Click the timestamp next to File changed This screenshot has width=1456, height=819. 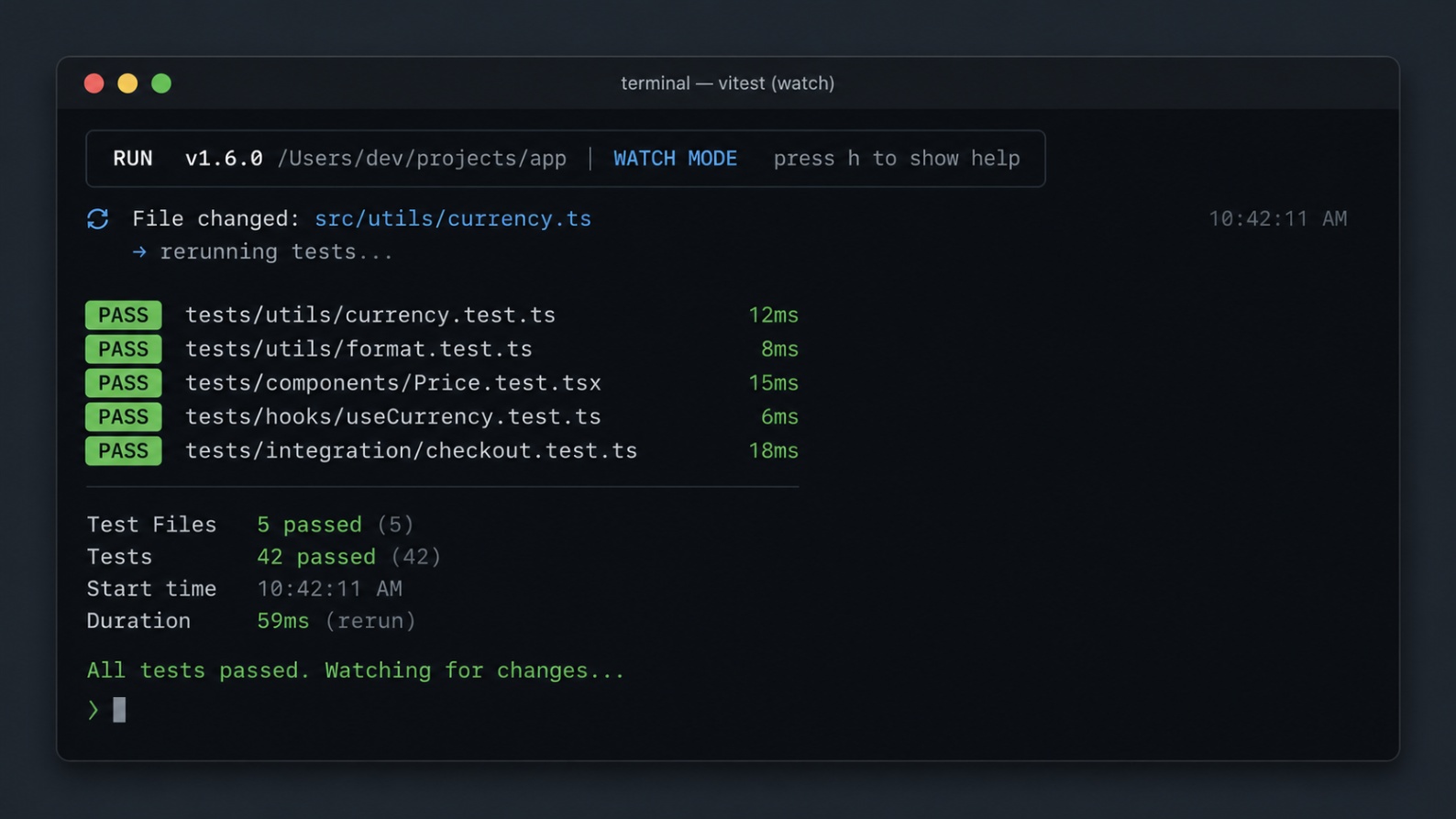[1278, 218]
